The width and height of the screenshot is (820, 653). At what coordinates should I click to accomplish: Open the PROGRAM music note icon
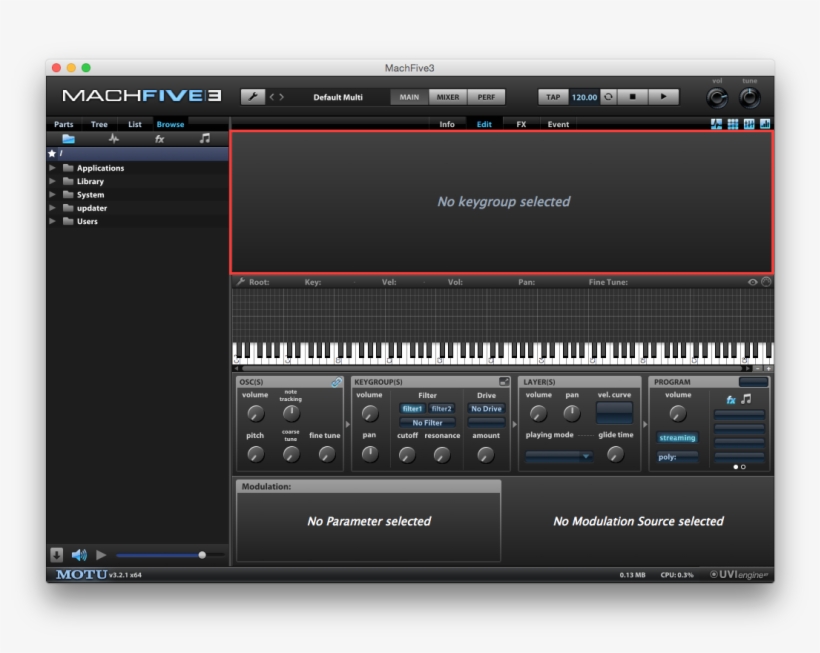(746, 399)
